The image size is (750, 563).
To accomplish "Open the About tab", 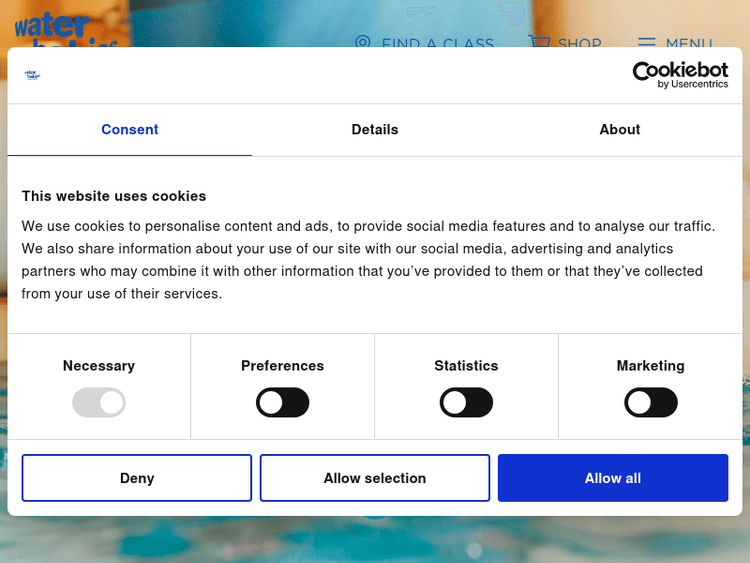I will pos(620,130).
